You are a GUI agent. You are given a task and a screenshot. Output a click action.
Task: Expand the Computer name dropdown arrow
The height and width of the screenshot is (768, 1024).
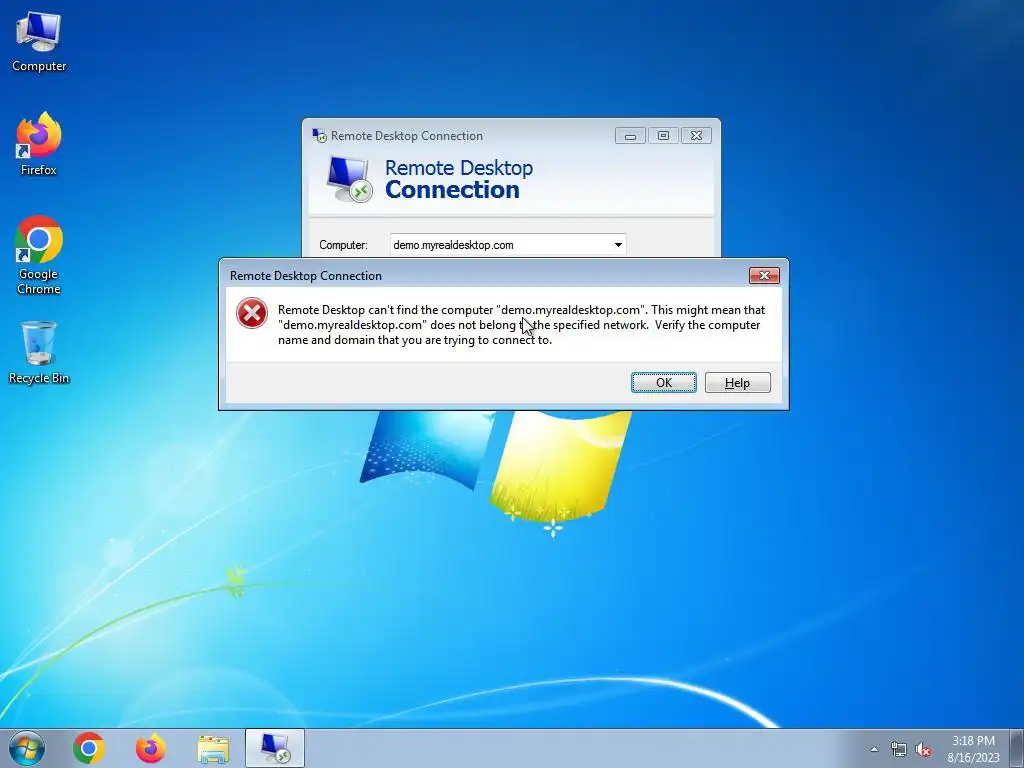[618, 245]
